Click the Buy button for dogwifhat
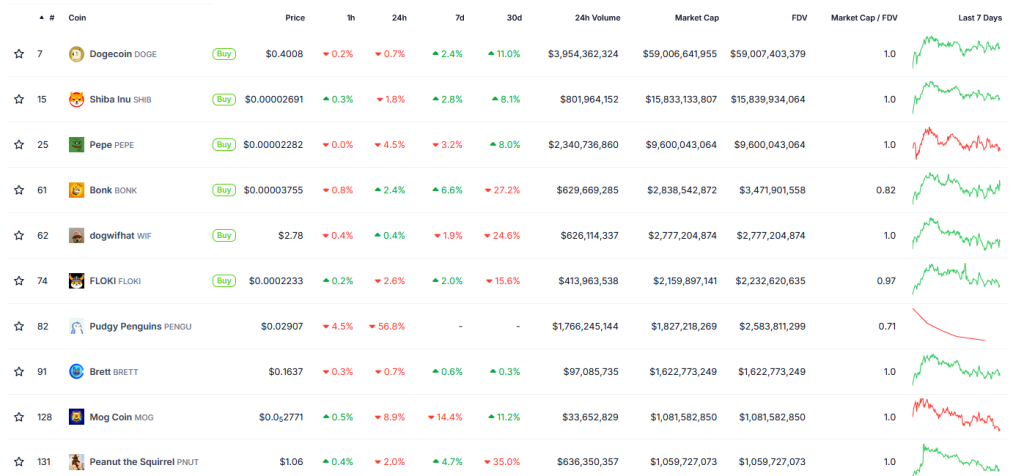Image resolution: width=1024 pixels, height=476 pixels. (224, 235)
